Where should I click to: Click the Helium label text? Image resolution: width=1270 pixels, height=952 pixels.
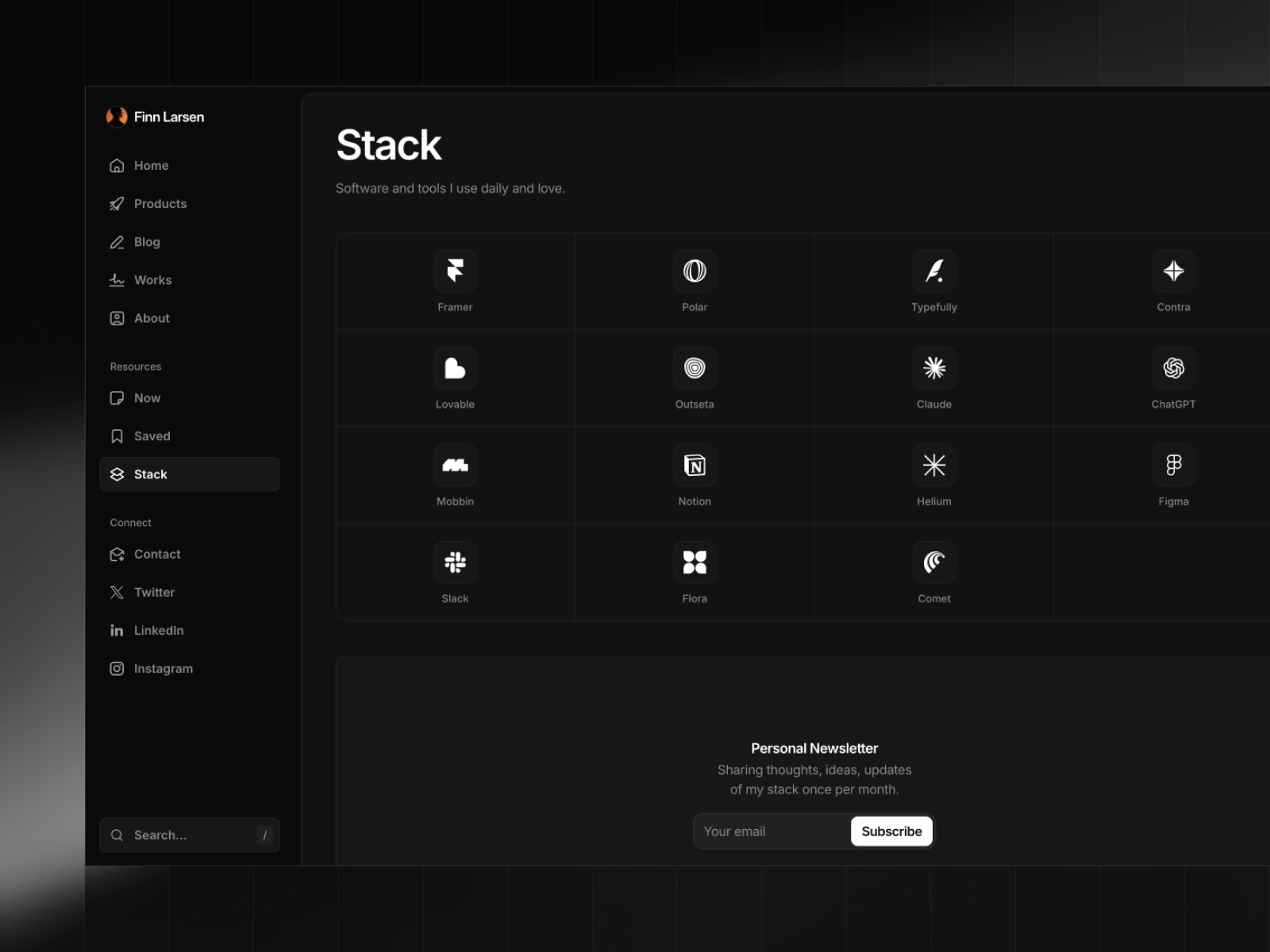point(934,501)
